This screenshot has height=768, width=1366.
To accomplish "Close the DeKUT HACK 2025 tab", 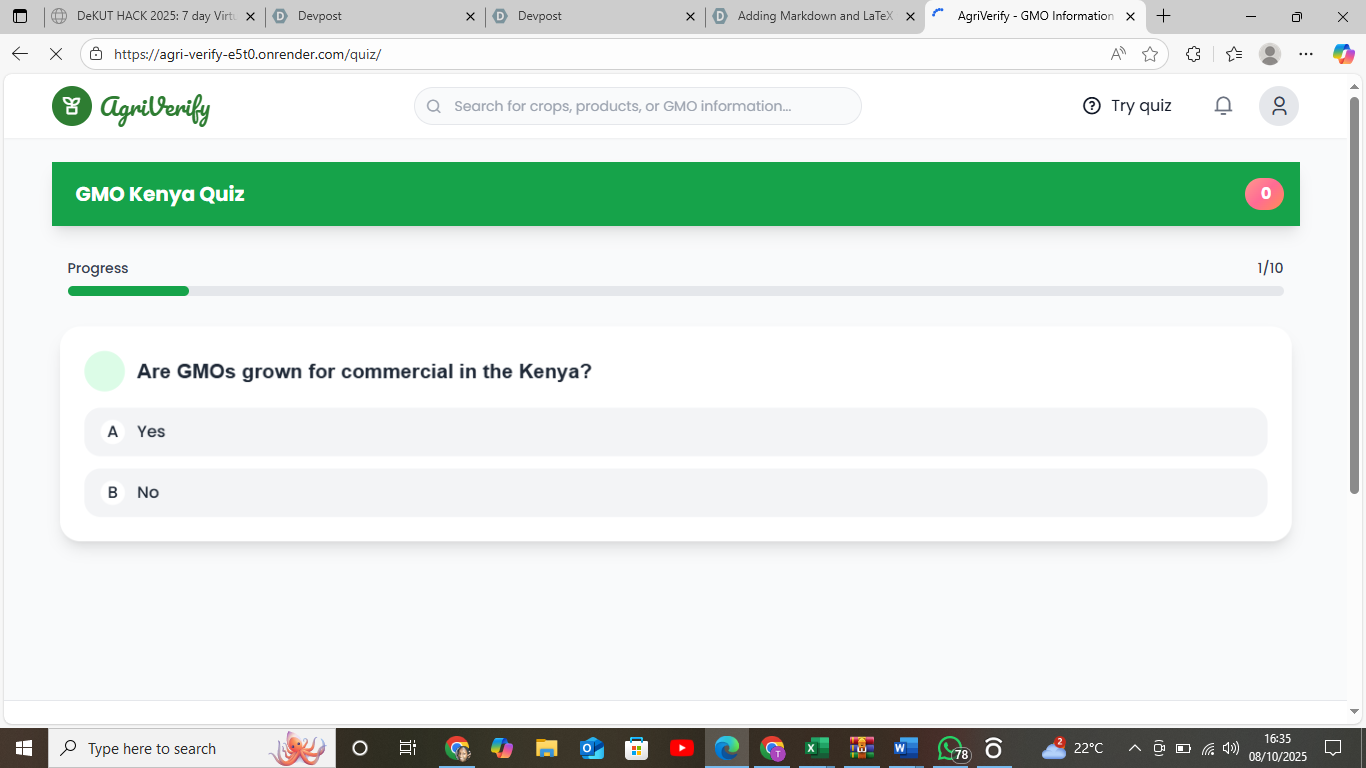I will coord(250,16).
